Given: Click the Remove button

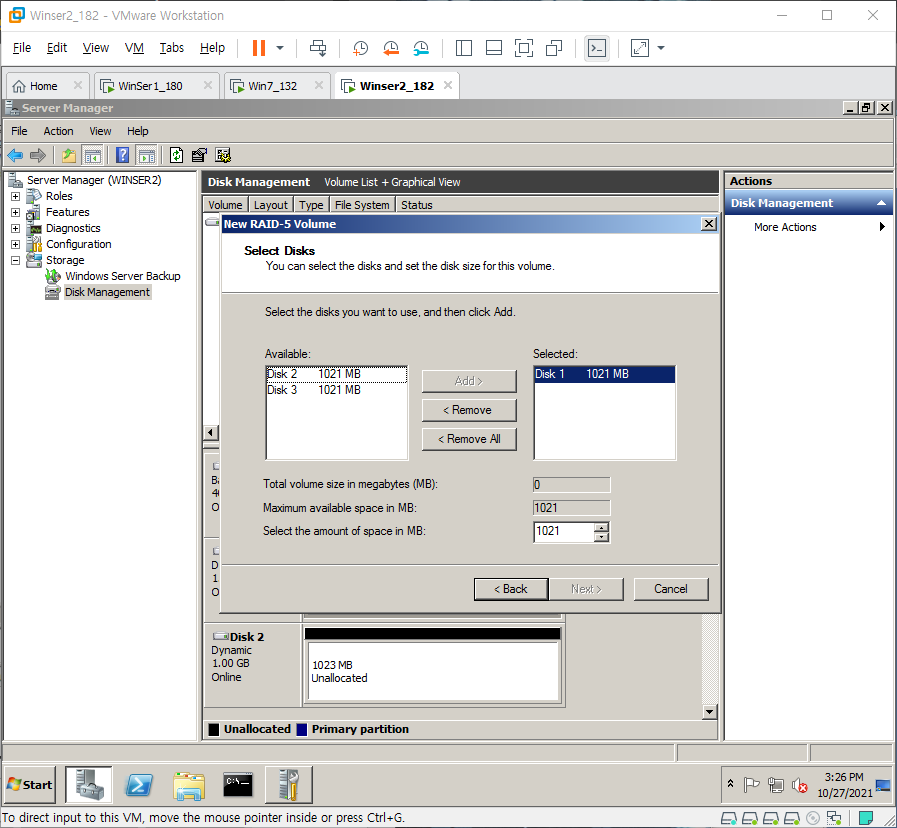Looking at the screenshot, I should 469,410.
